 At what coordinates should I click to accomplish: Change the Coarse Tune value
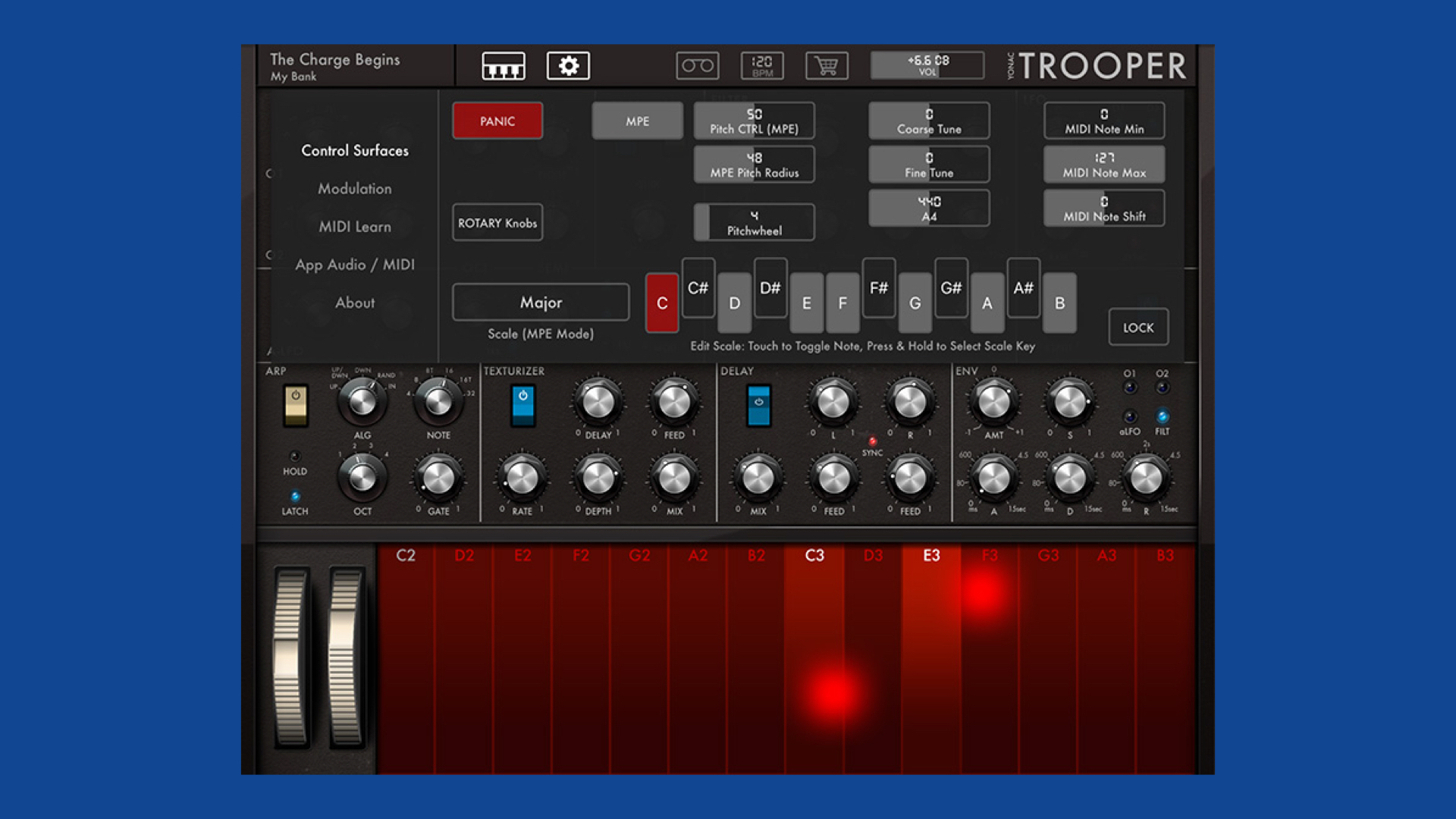click(x=929, y=121)
